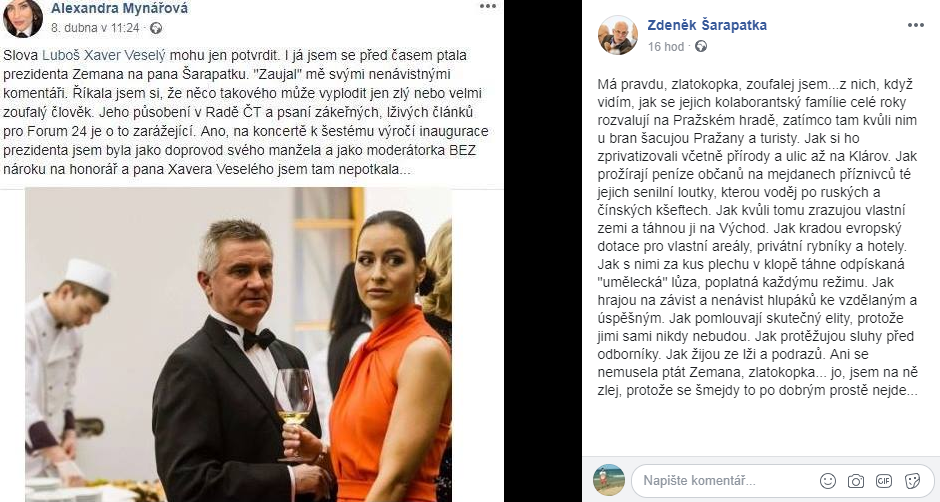The image size is (940, 502).
Task: Open options menu on Alexandra Mynářová's post
Action: pyautogui.click(x=487, y=6)
